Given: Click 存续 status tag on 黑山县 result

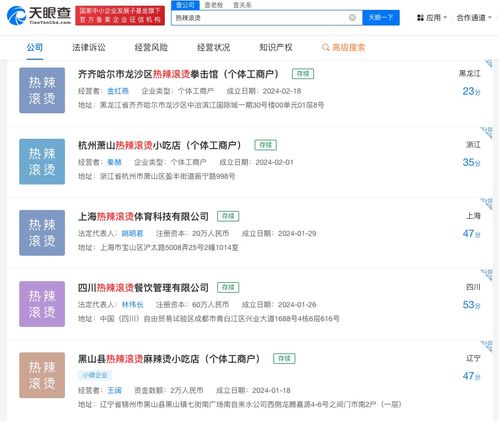Looking at the screenshot, I should click(284, 359).
